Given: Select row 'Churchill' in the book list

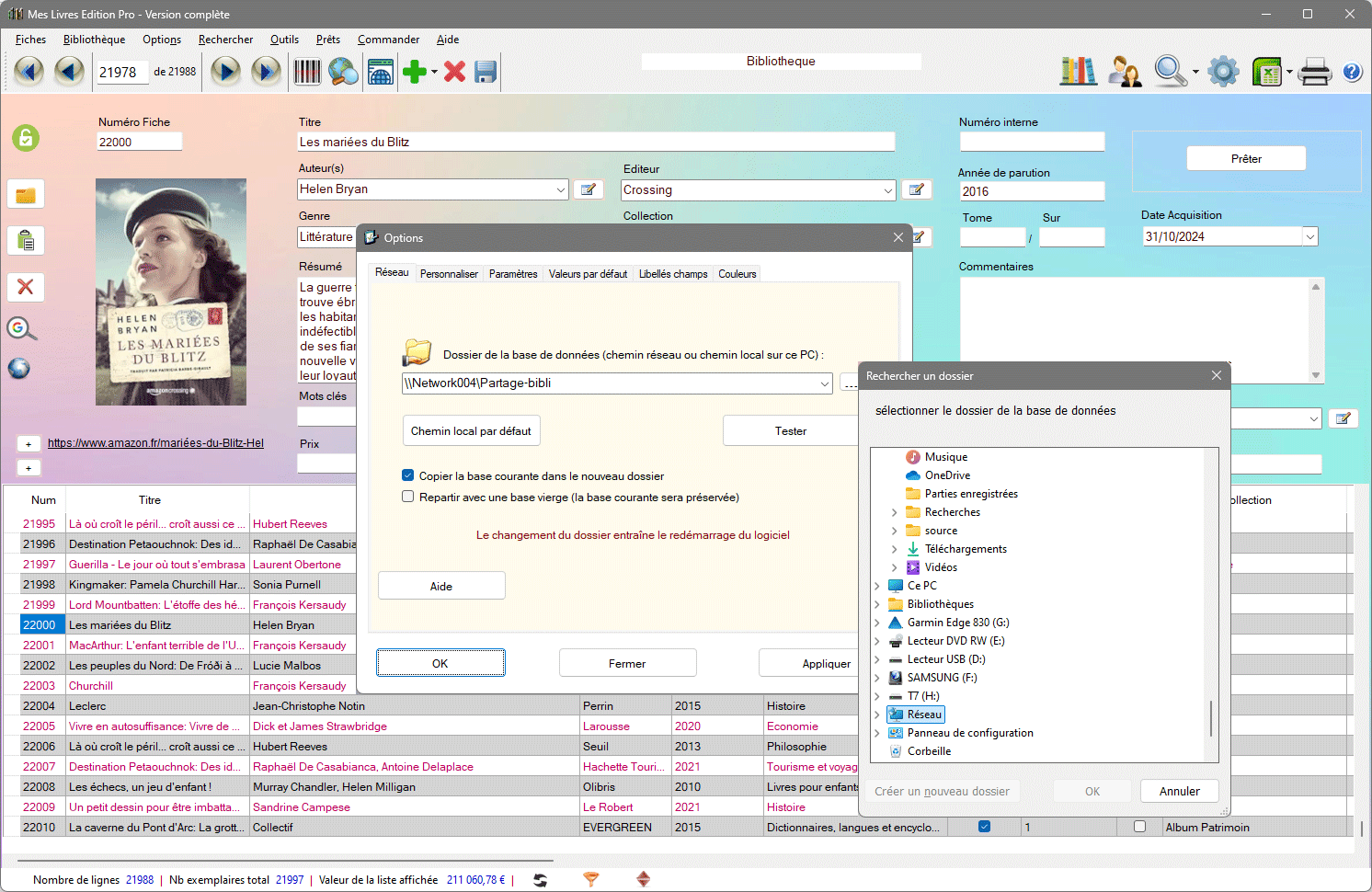Looking at the screenshot, I should pos(91,685).
